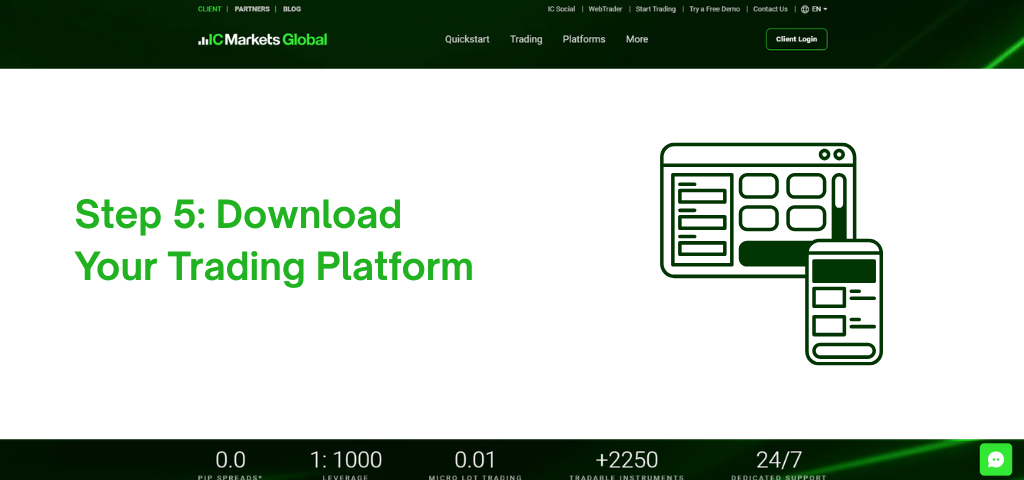Launch the WebTrader link
This screenshot has height=480, width=1024.
tap(605, 9)
